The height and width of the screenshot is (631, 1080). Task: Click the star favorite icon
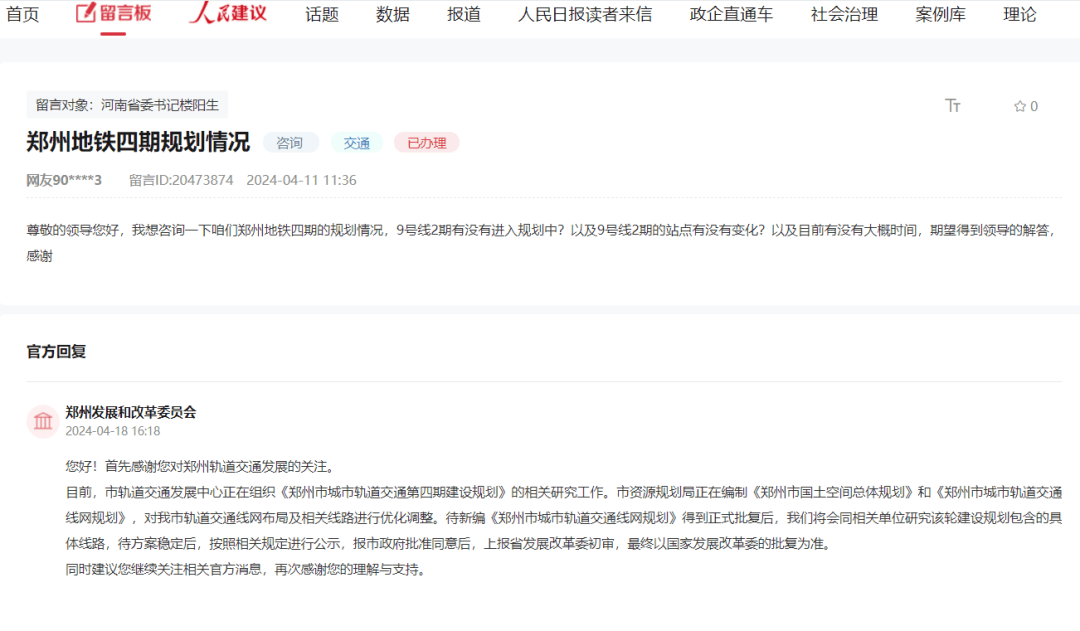[x=1019, y=106]
